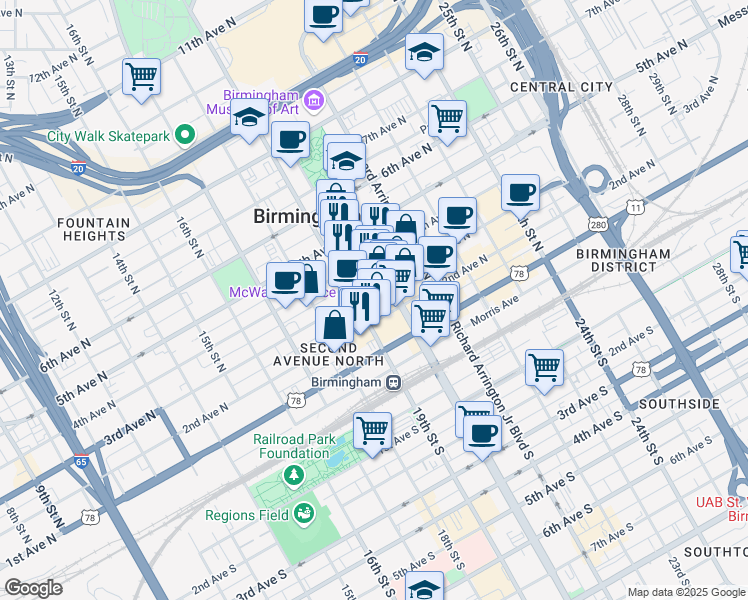Click the FOUNTAIN HEIGHTS neighborhood label
This screenshot has width=748, height=600.
coord(94,229)
